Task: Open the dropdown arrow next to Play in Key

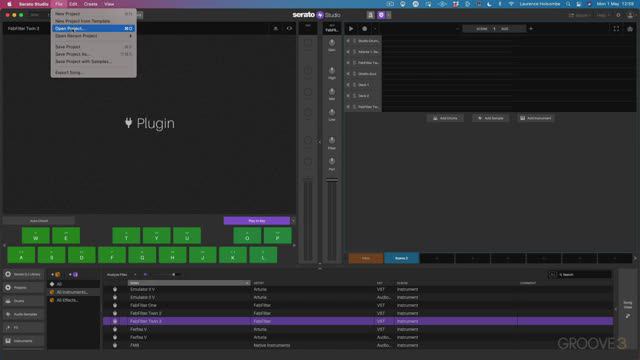Action: pyautogui.click(x=293, y=221)
